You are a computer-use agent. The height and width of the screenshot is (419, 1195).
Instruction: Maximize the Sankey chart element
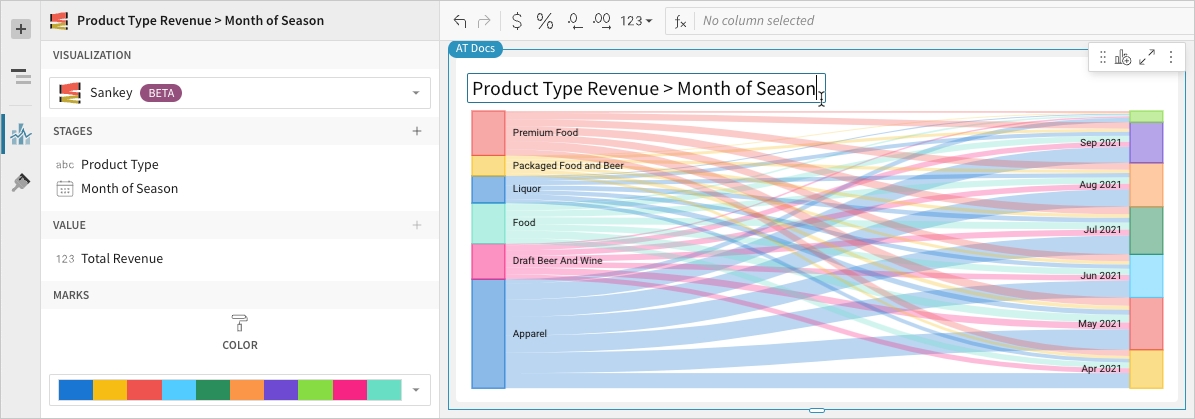click(x=1147, y=58)
